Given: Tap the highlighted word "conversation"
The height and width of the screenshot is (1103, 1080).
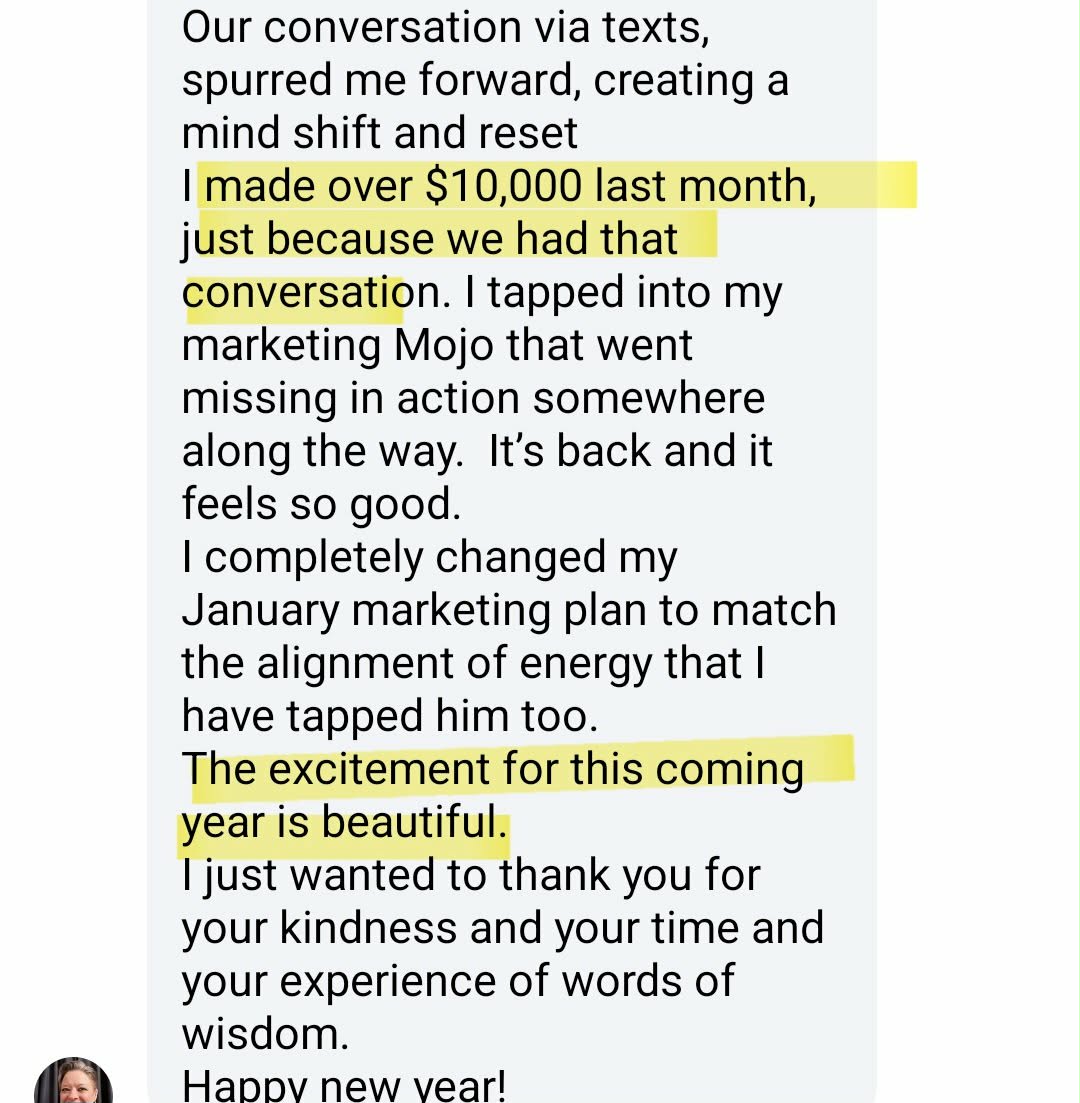Looking at the screenshot, I should [x=296, y=293].
